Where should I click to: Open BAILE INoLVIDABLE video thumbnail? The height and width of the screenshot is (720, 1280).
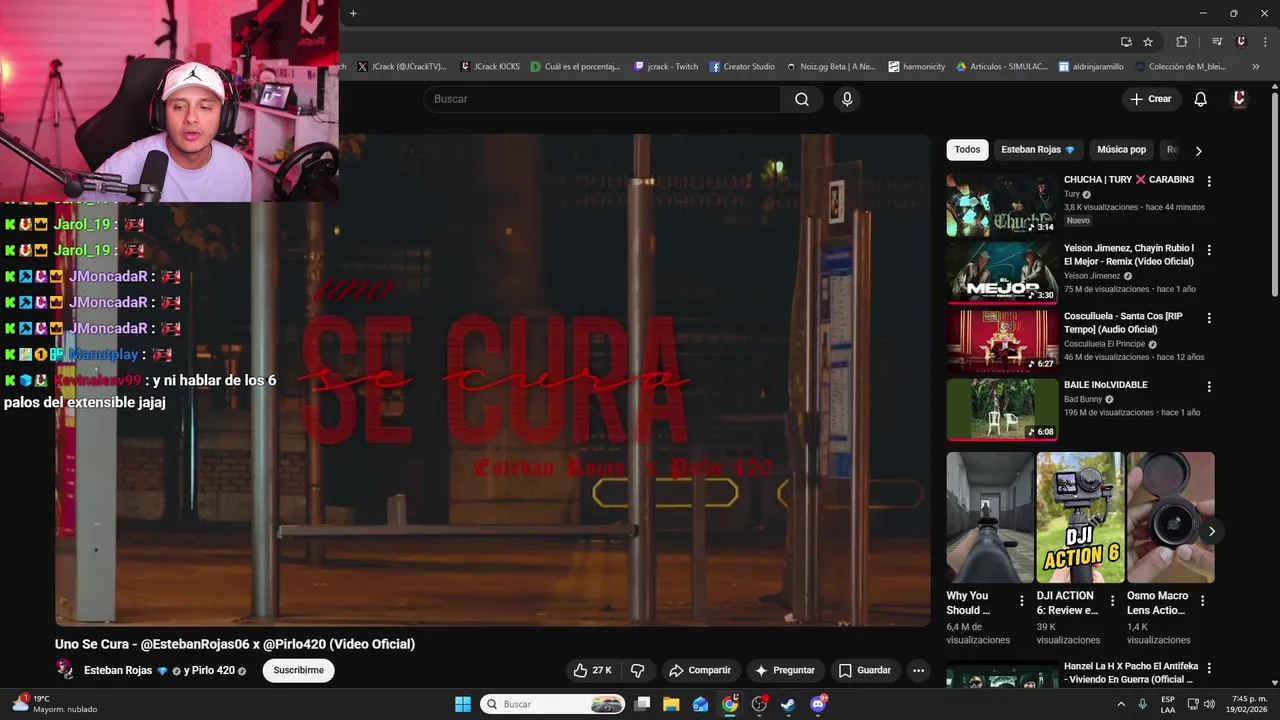[x=1002, y=409]
